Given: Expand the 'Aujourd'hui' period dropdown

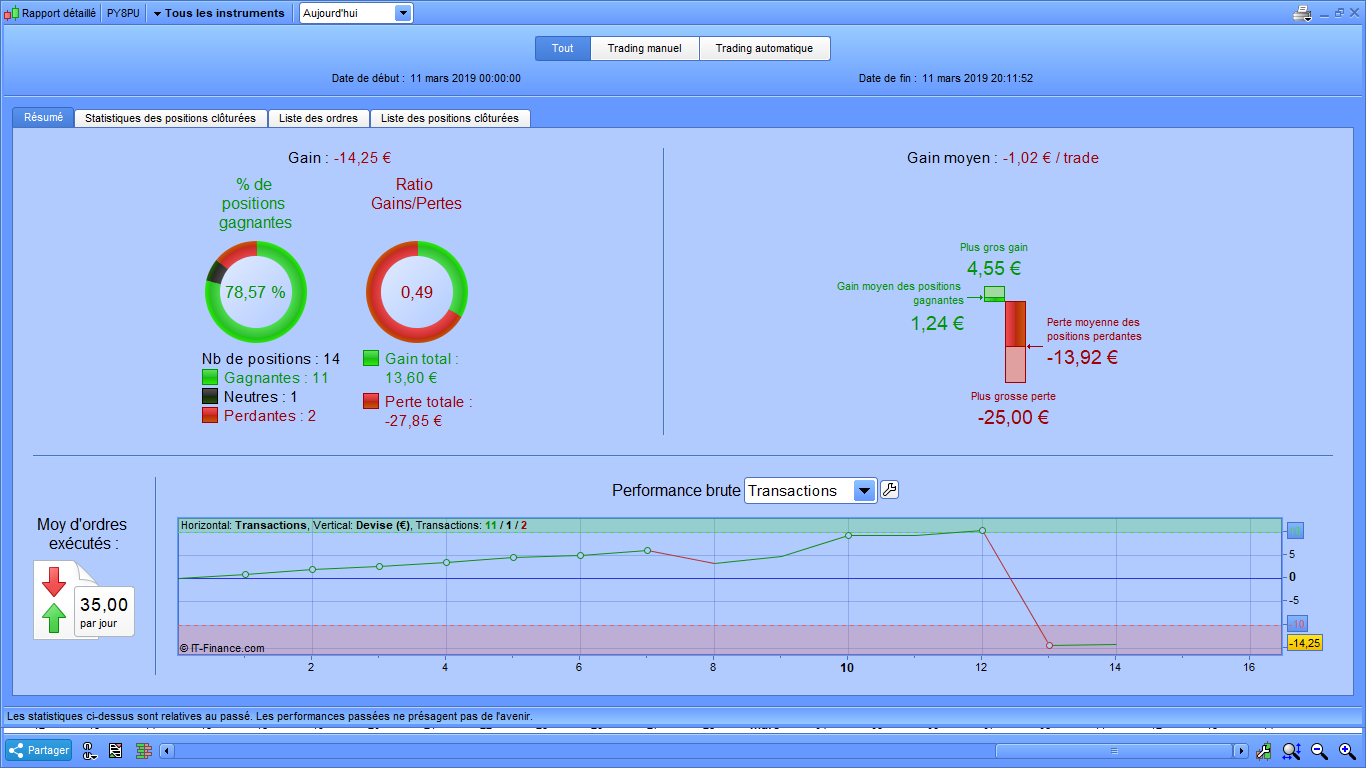Looking at the screenshot, I should (402, 13).
